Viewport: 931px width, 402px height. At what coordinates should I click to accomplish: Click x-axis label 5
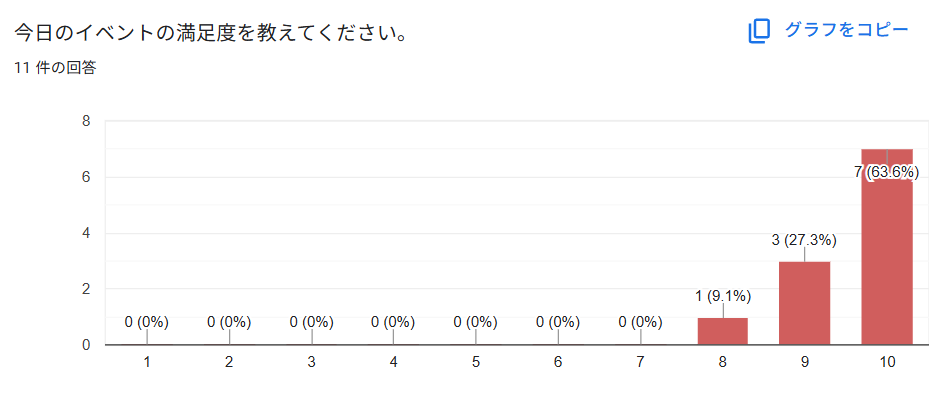pos(475,362)
